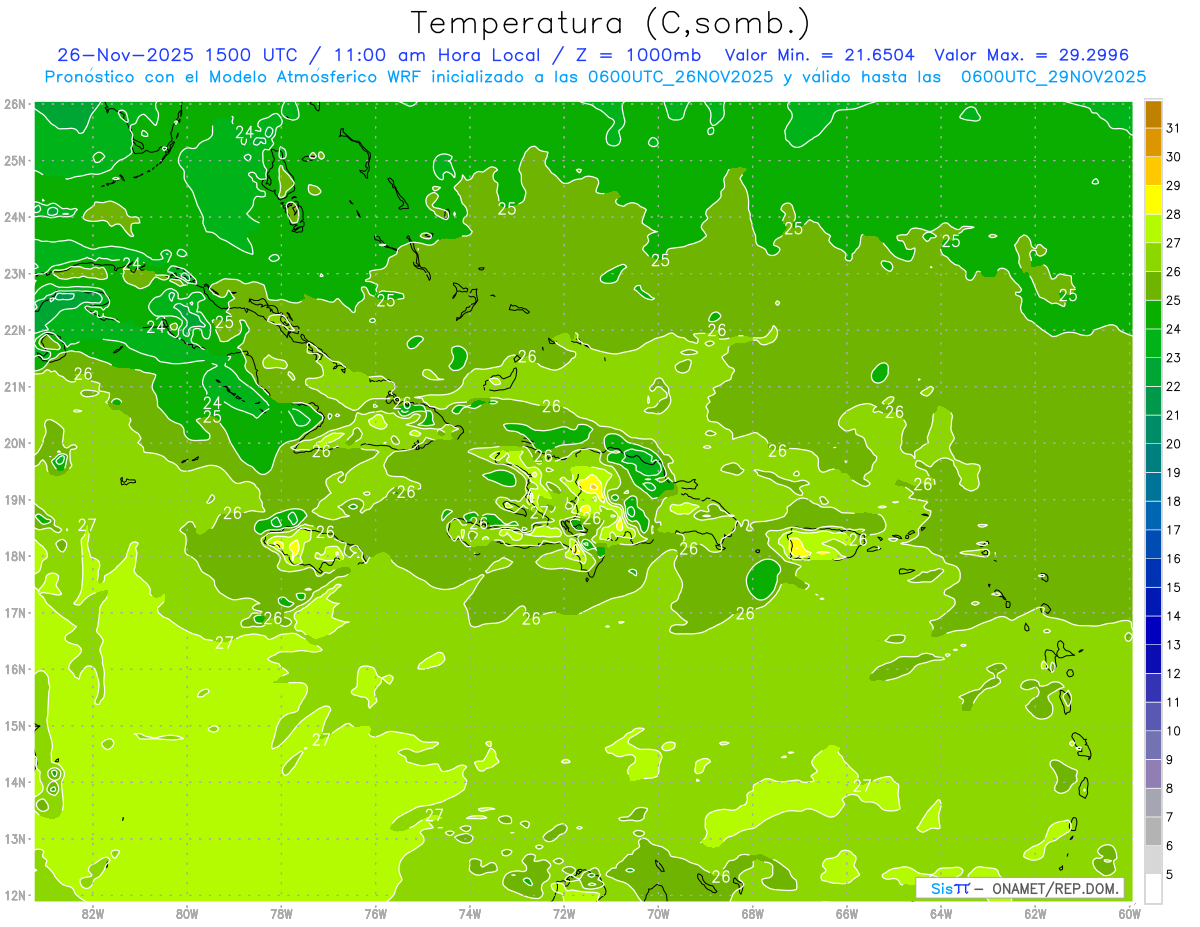Click the '29' value on the color scale
The height and width of the screenshot is (927, 1200).
pos(1173,185)
